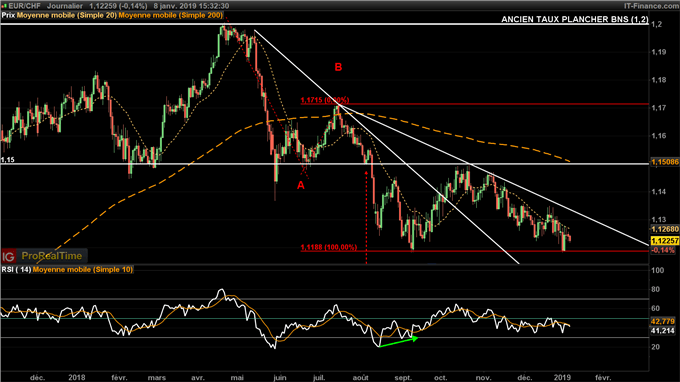Open Moyenne mobile (Simple 200) indicator settings
This screenshot has height=382, width=680.
[170, 15]
